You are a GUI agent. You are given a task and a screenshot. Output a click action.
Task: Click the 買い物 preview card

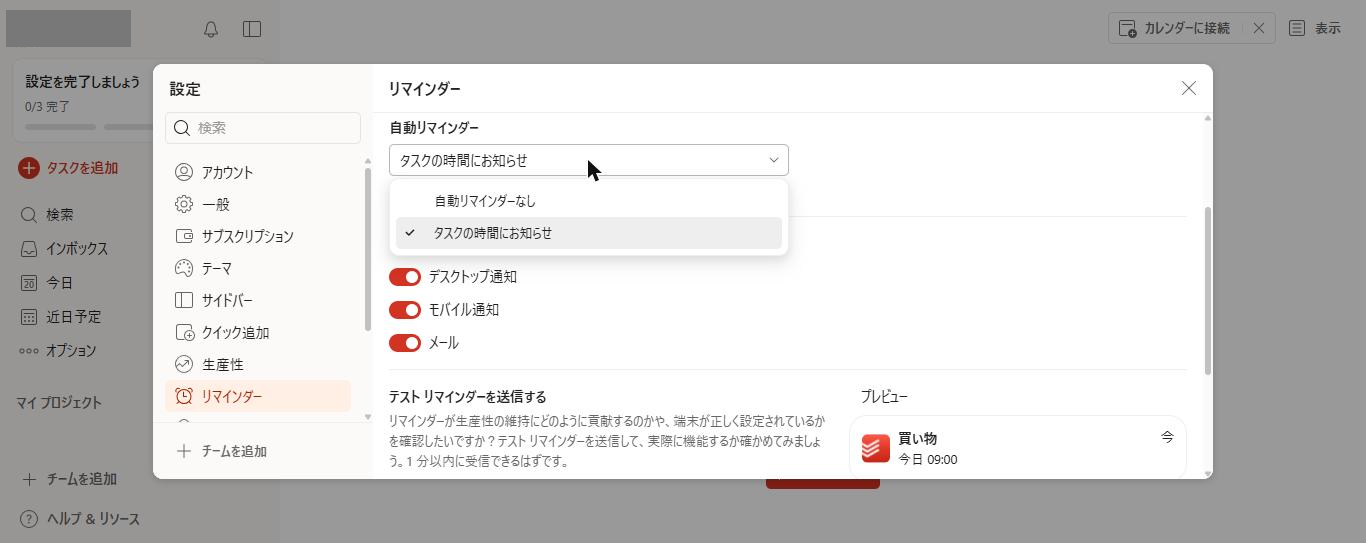point(1018,448)
